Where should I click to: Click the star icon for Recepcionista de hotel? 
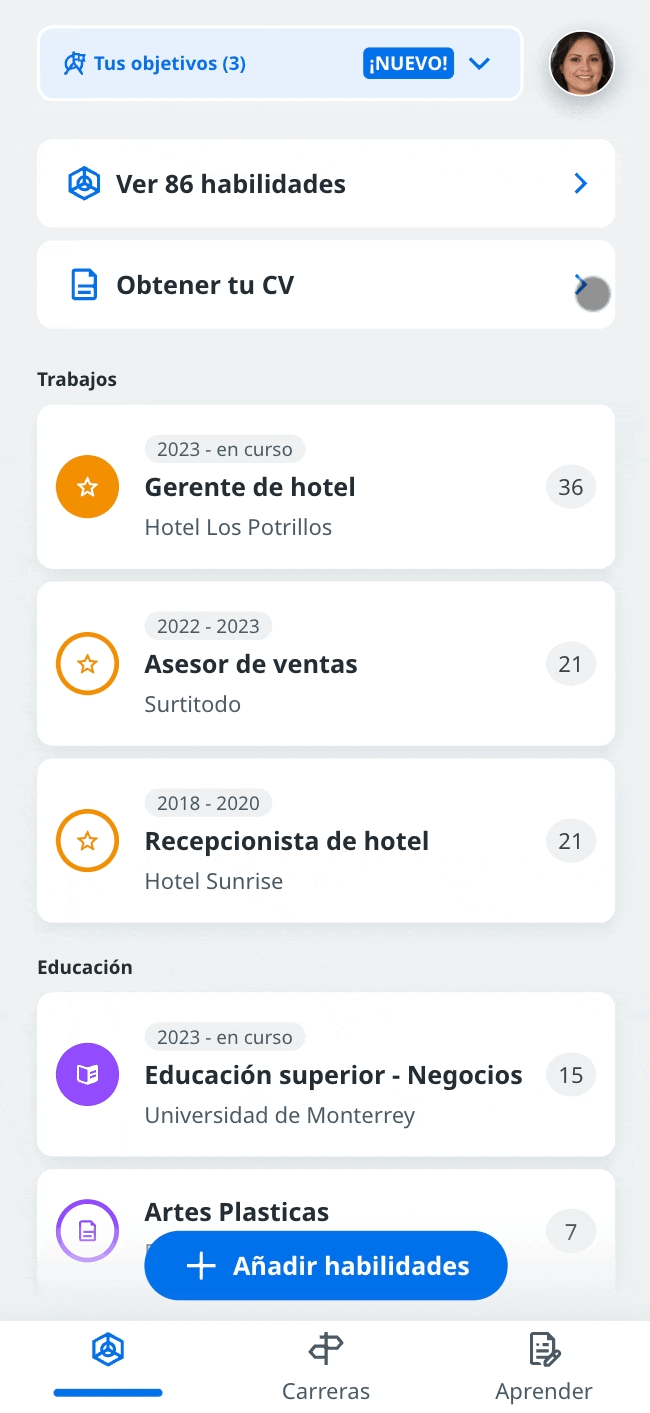point(88,841)
